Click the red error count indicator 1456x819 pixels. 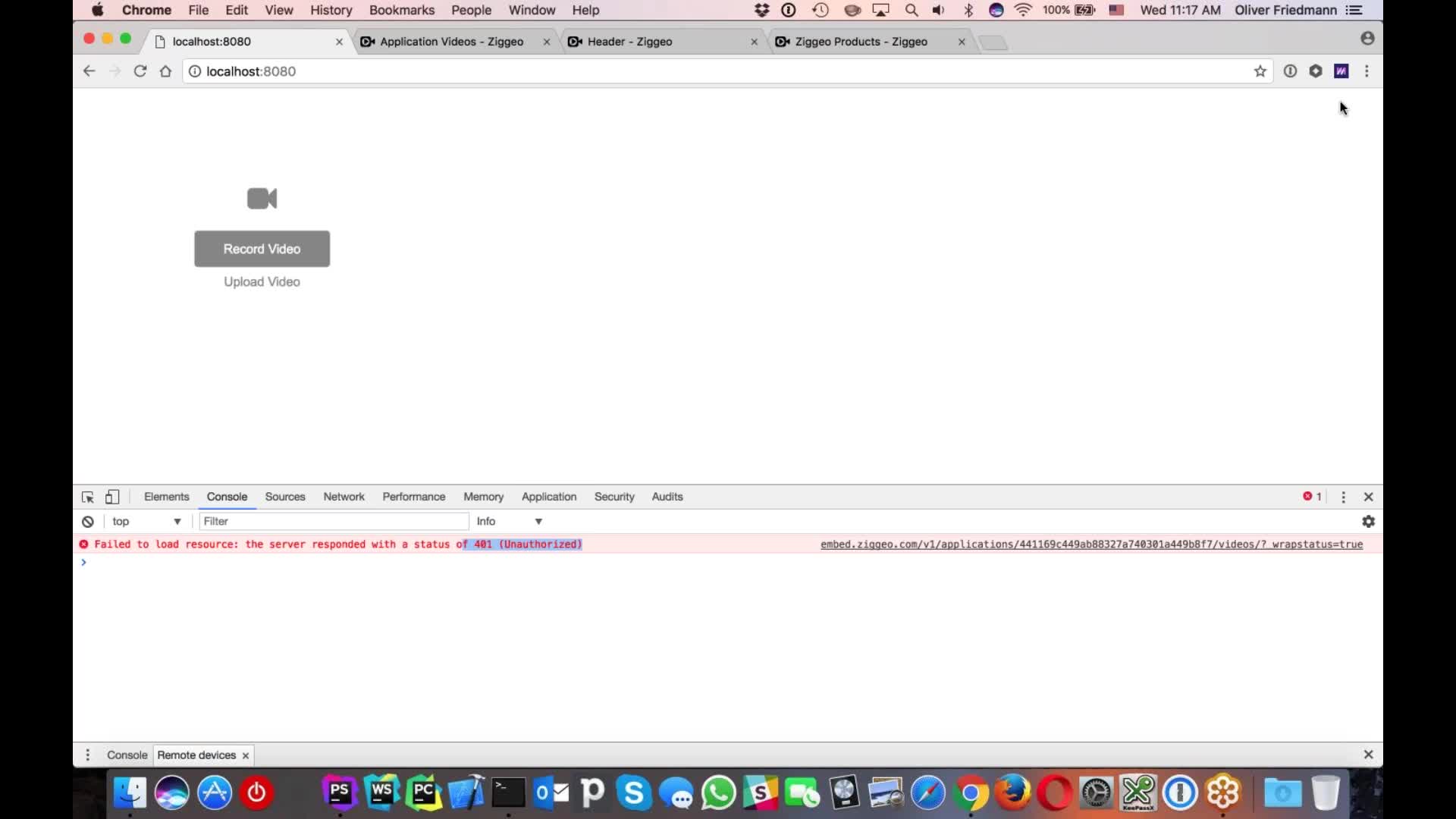click(x=1312, y=497)
